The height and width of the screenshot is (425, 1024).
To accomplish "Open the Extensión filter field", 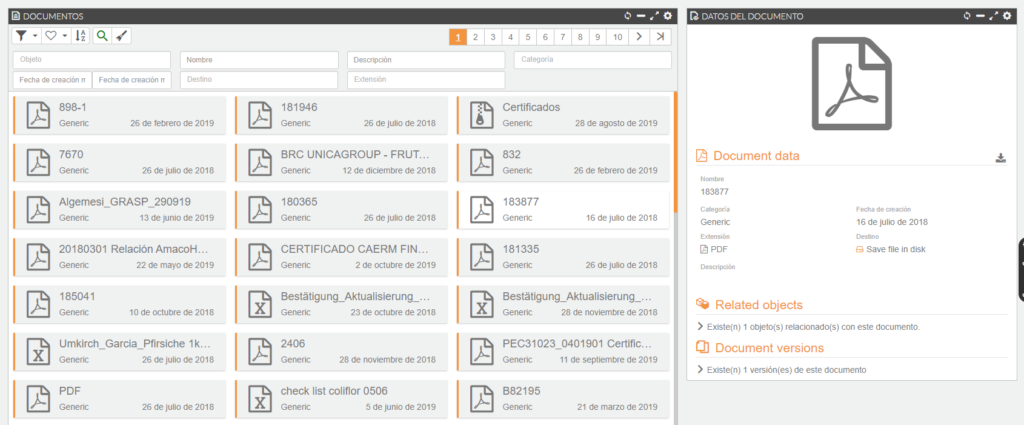I will pos(426,80).
